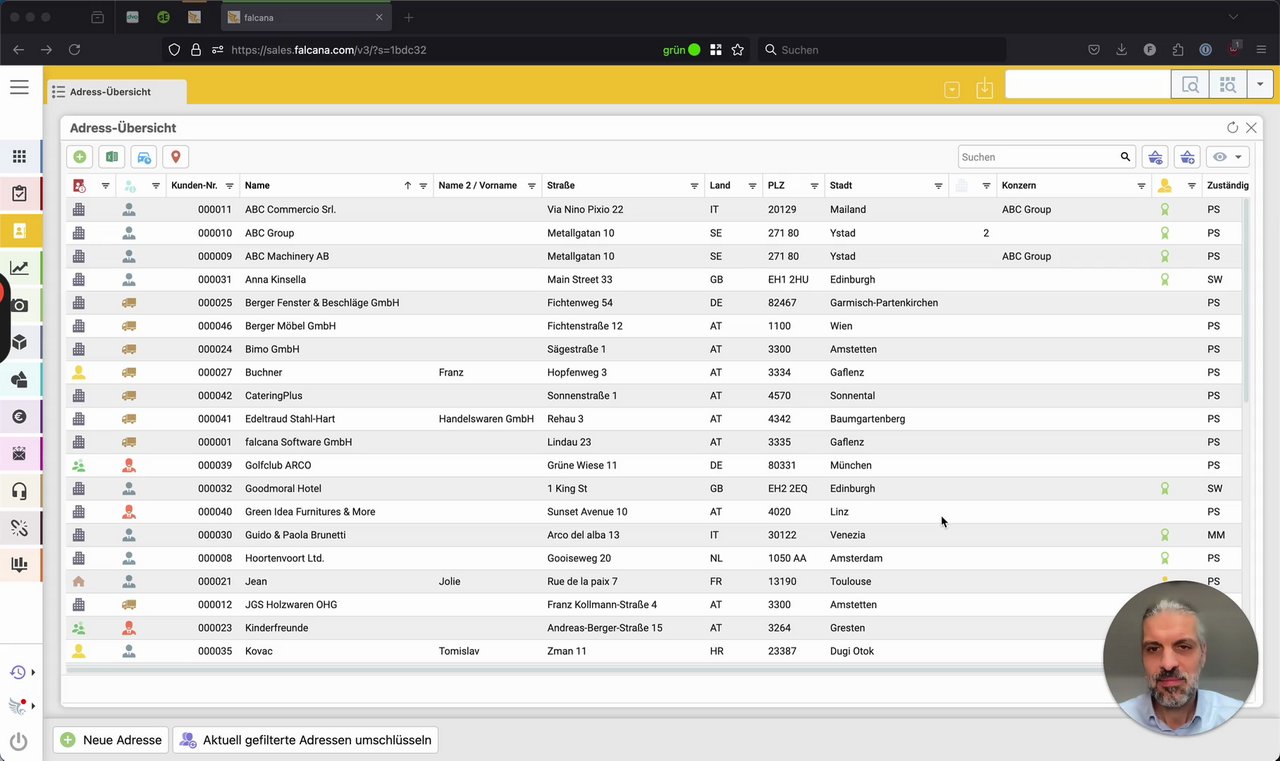1280x761 pixels.
Task: Open the line chart statistics module
Action: [x=19, y=268]
